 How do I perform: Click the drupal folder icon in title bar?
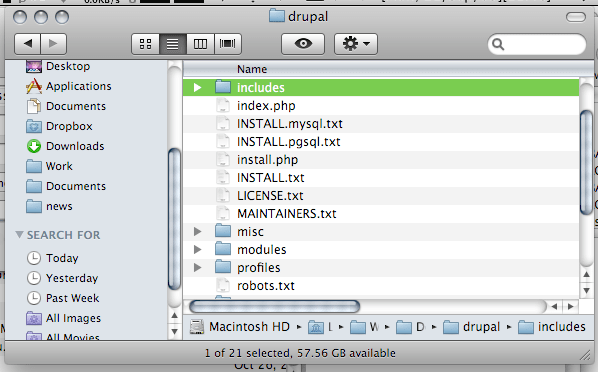(x=276, y=16)
